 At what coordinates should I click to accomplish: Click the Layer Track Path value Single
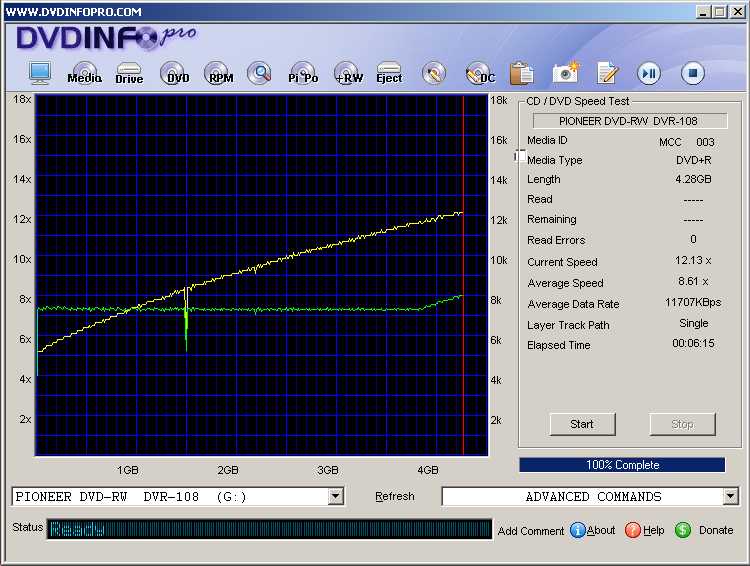(694, 323)
